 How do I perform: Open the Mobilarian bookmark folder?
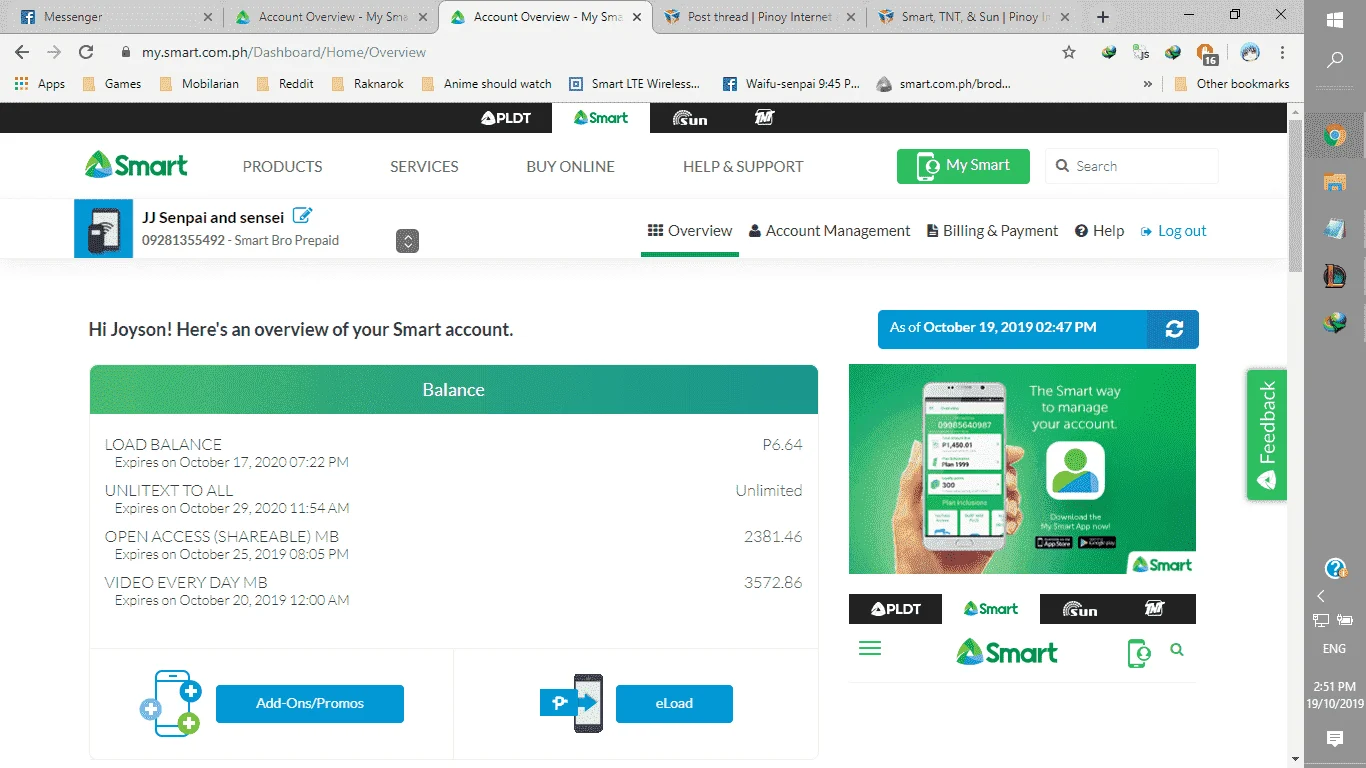pos(199,84)
